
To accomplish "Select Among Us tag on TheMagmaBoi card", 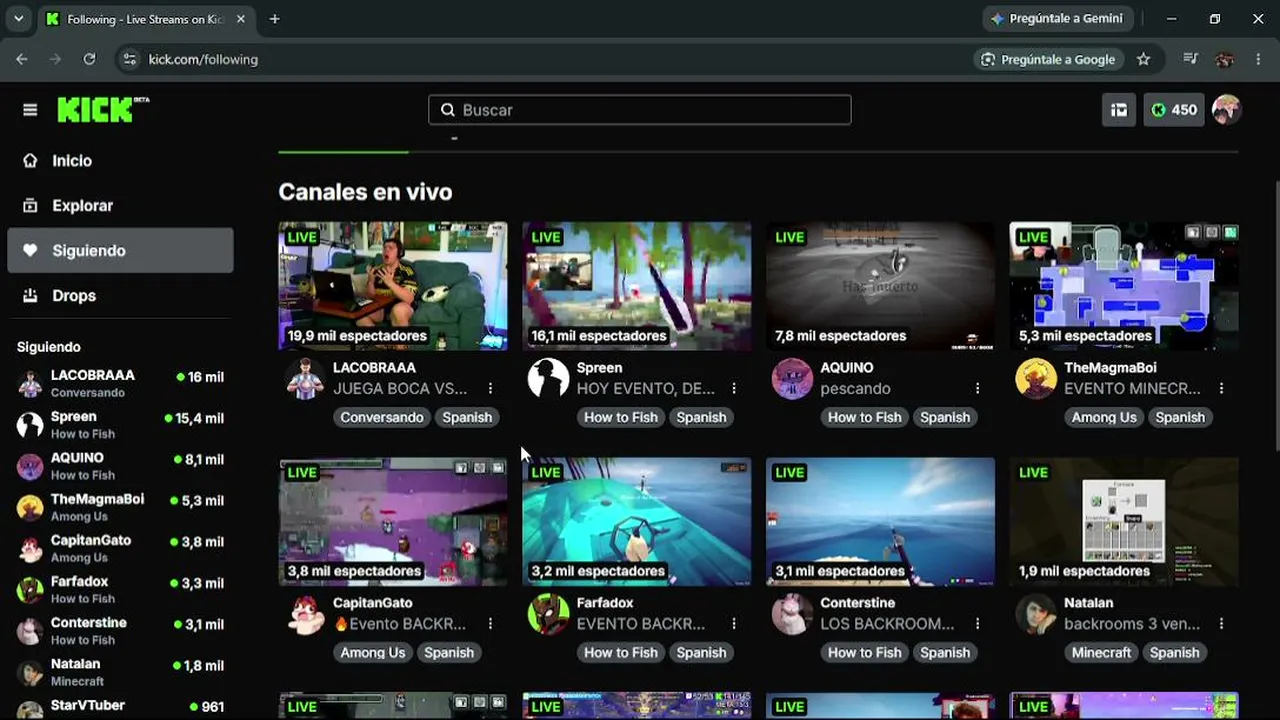I will click(1104, 417).
